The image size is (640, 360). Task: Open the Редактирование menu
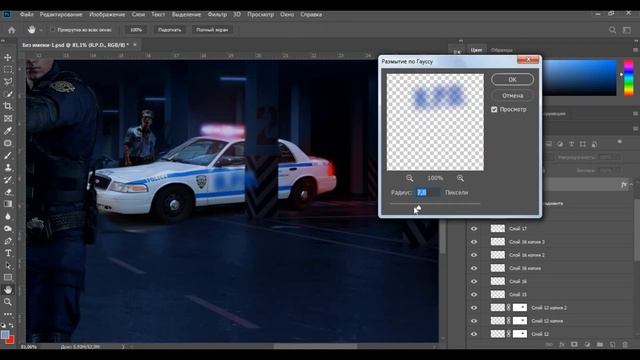click(x=61, y=14)
